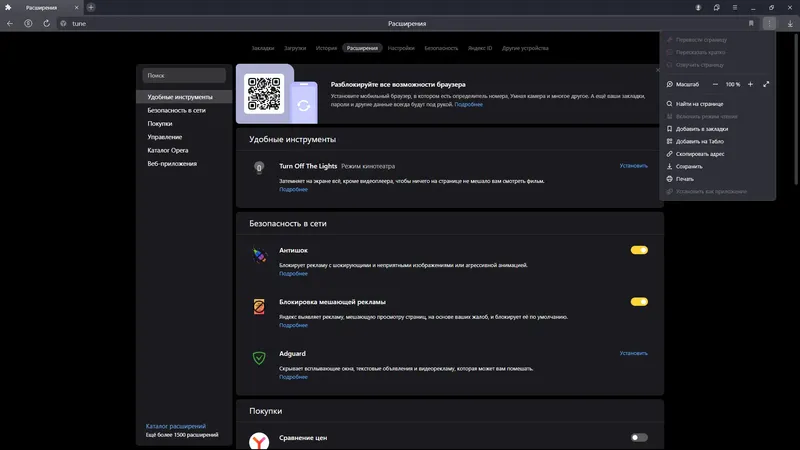Enter fullscreen with the expand arrows icon
The width and height of the screenshot is (800, 450).
pyautogui.click(x=766, y=84)
